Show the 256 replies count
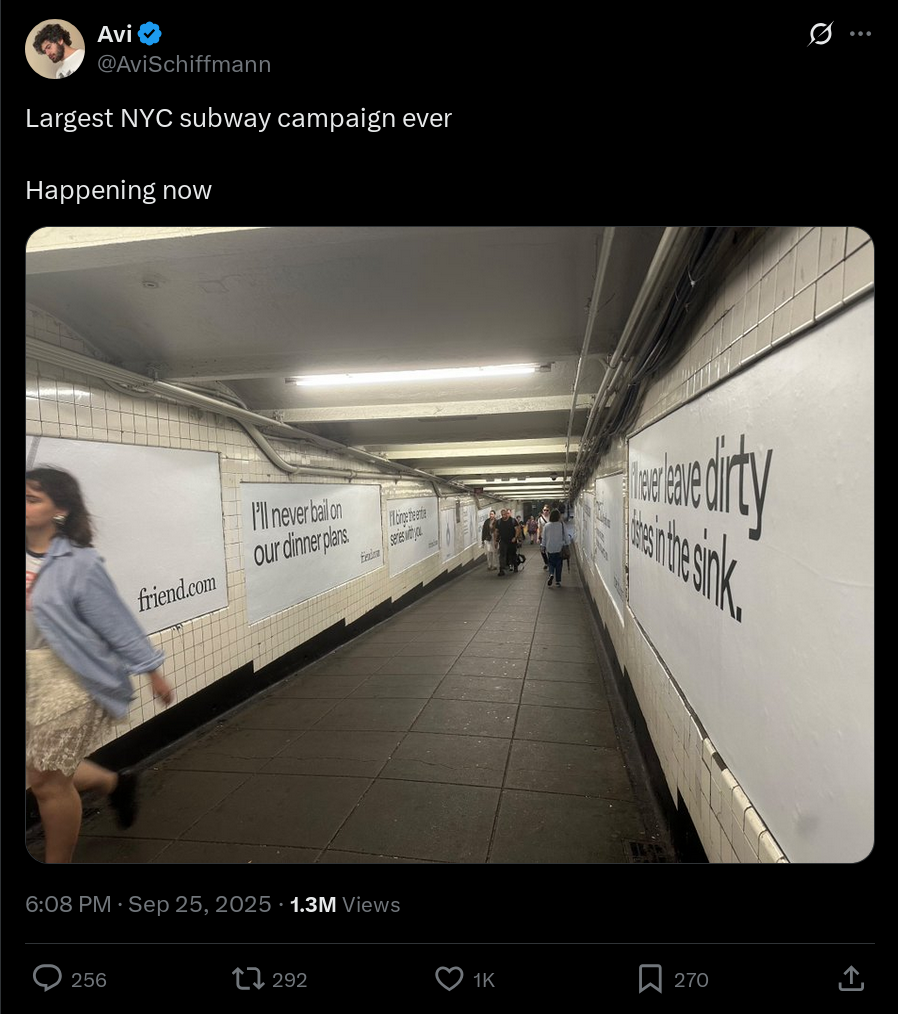Image resolution: width=898 pixels, height=1014 pixels. 89,980
